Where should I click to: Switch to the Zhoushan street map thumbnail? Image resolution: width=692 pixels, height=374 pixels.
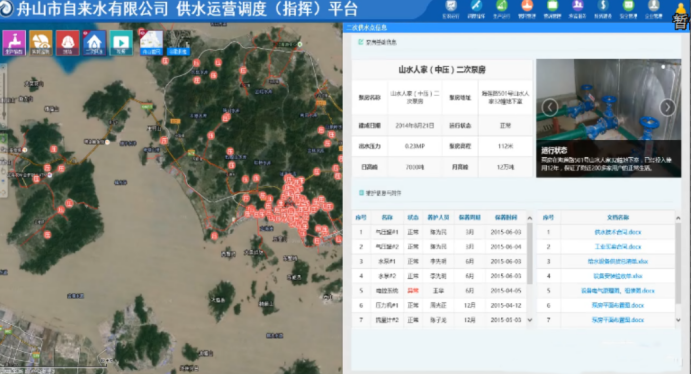[x=151, y=43]
